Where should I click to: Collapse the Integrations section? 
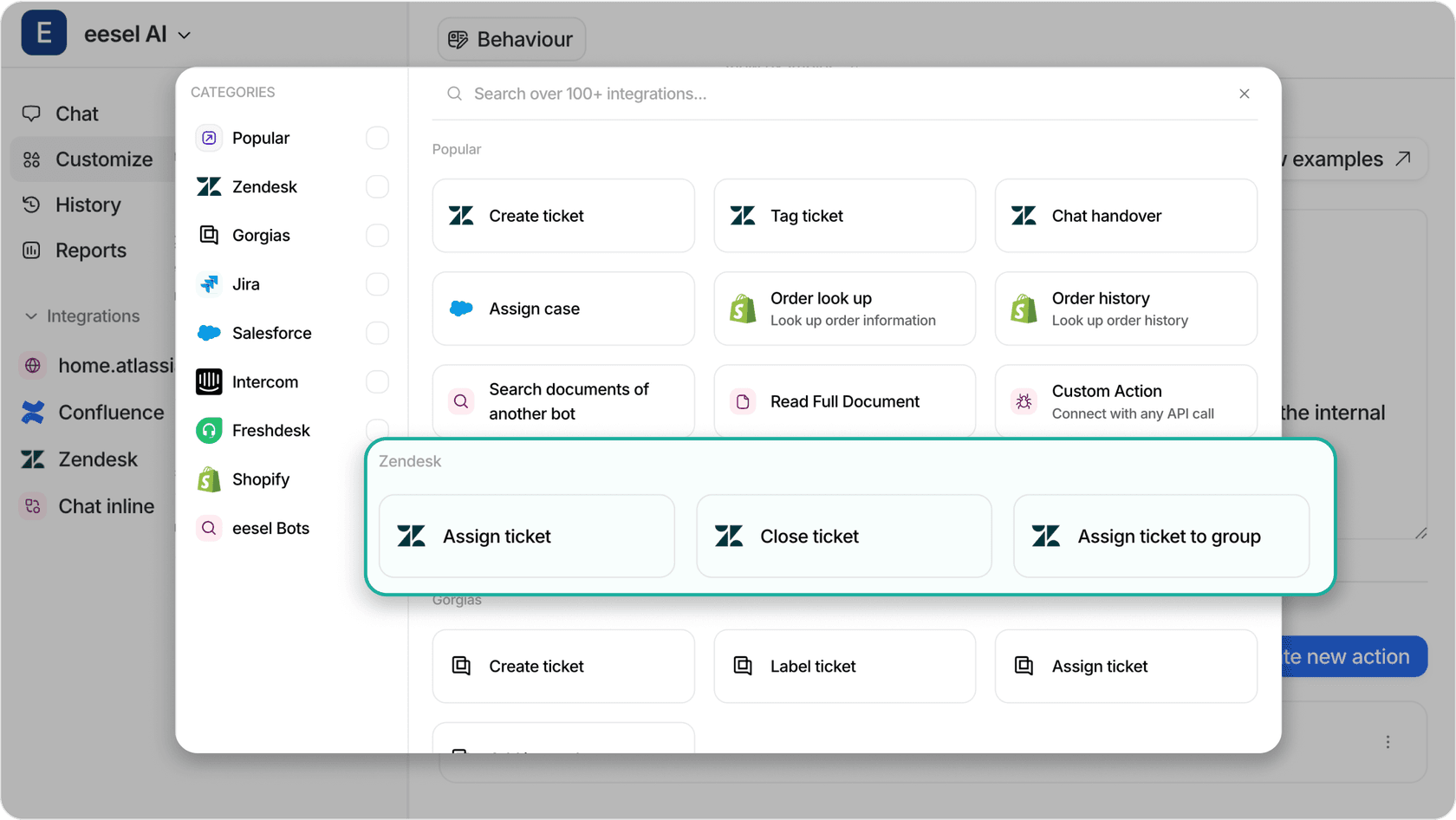(82, 316)
